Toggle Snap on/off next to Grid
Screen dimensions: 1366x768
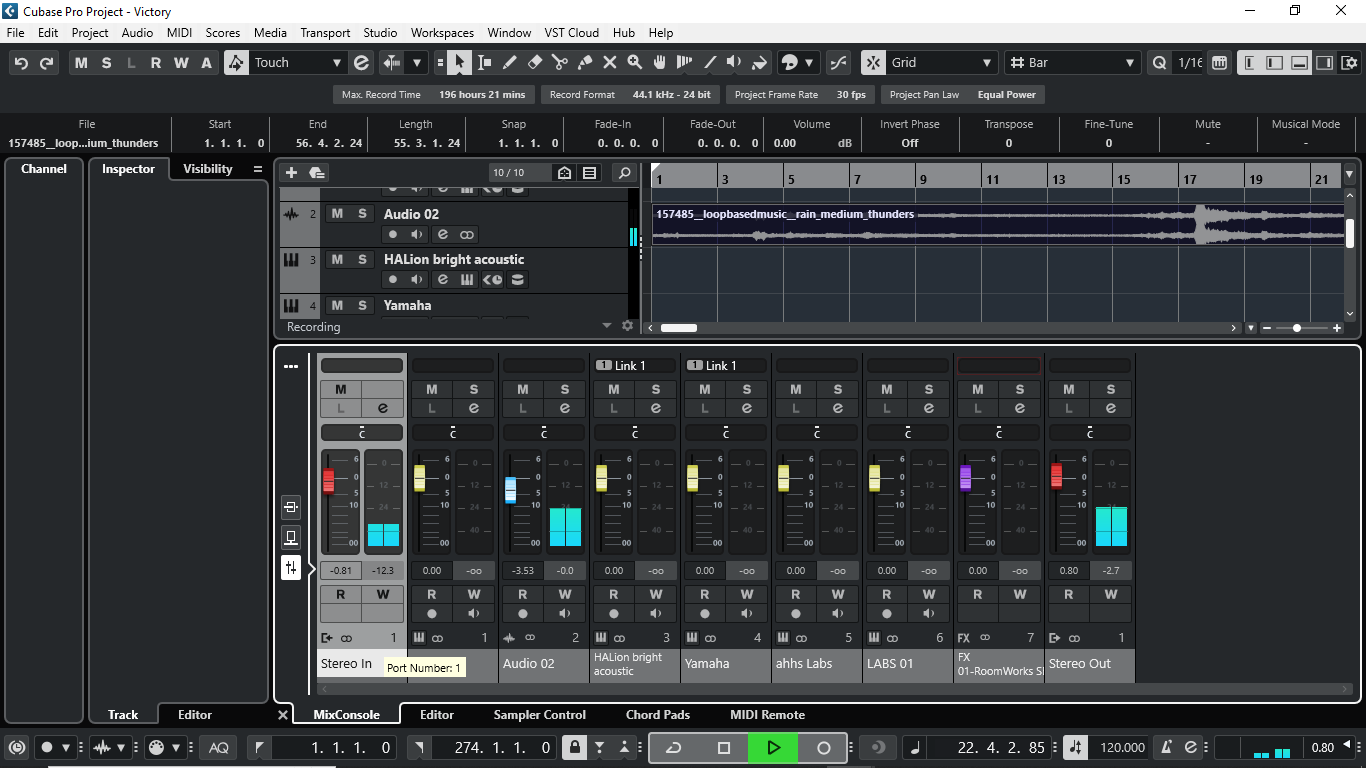click(x=874, y=63)
